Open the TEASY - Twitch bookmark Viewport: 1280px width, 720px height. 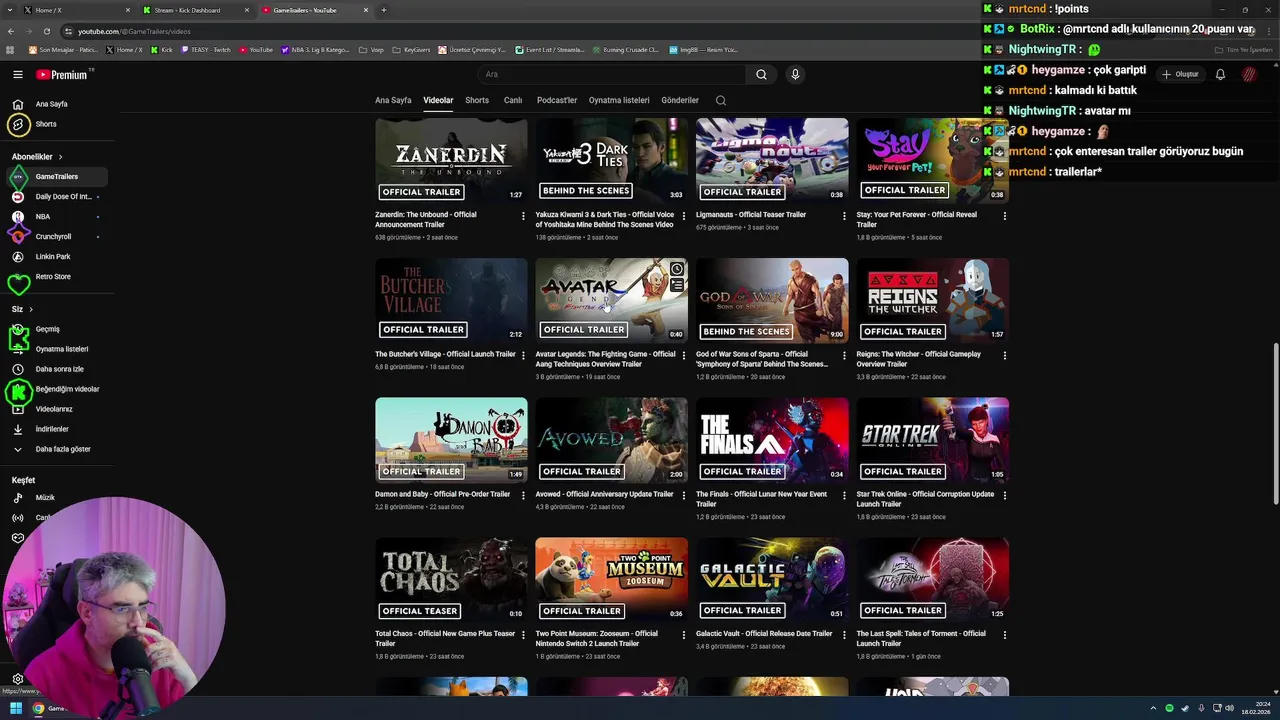pos(206,49)
